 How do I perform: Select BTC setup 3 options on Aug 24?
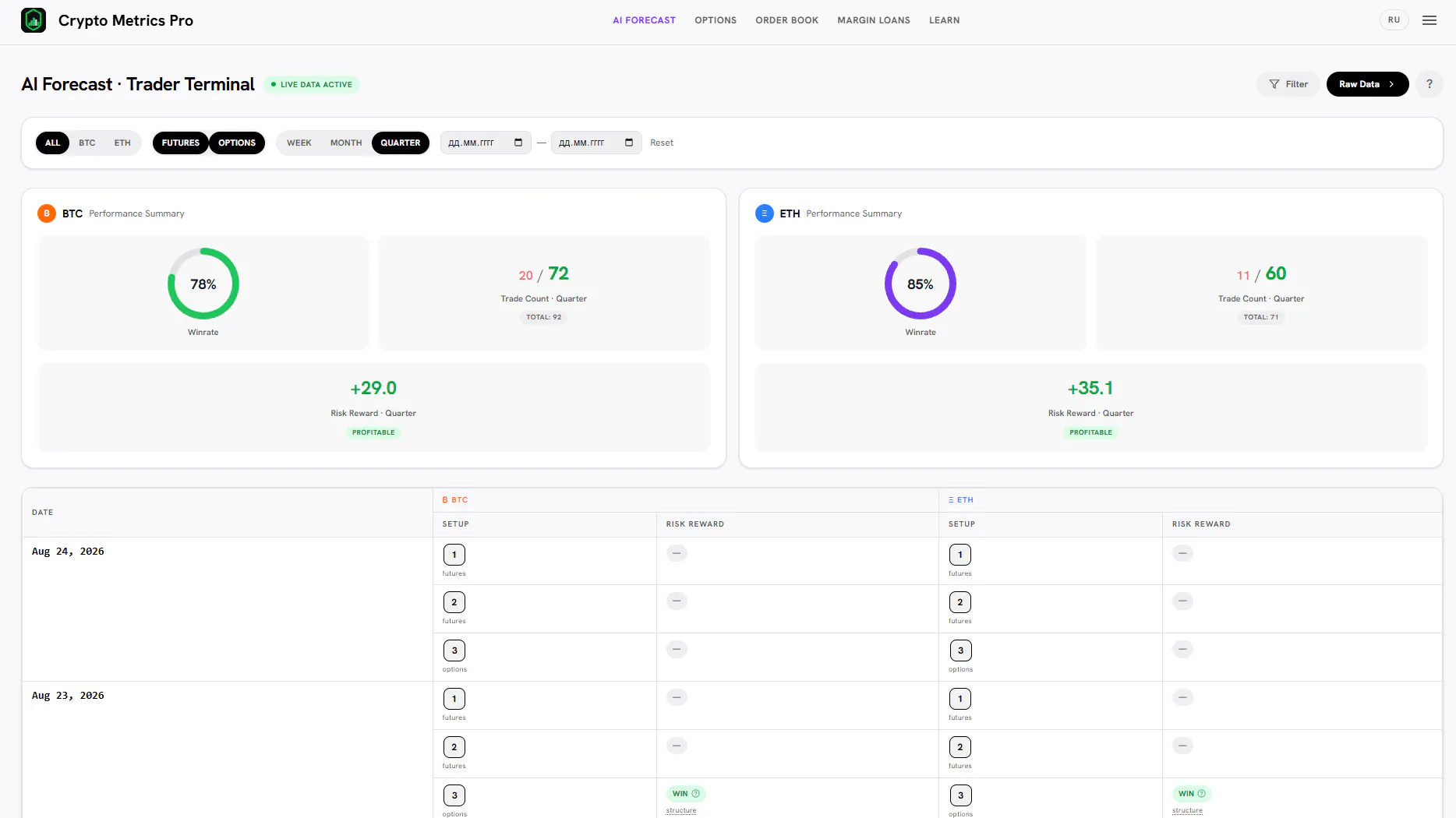[x=454, y=651]
